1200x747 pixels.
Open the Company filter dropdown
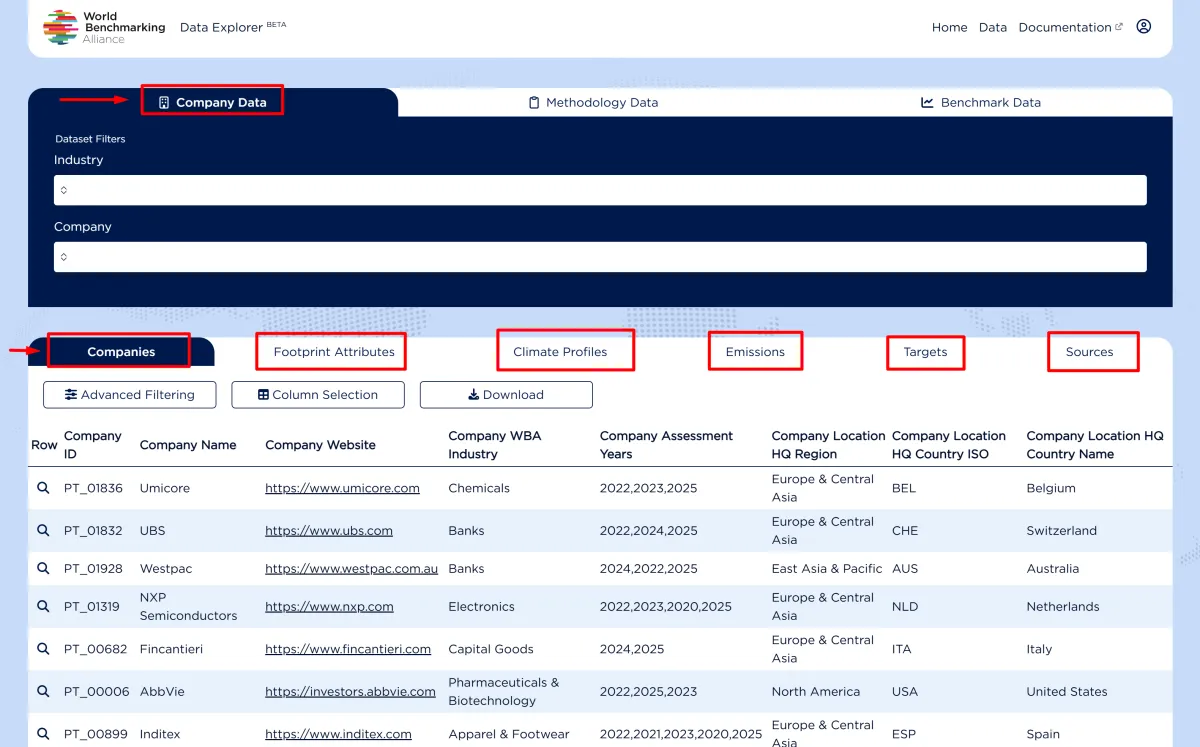(600, 257)
